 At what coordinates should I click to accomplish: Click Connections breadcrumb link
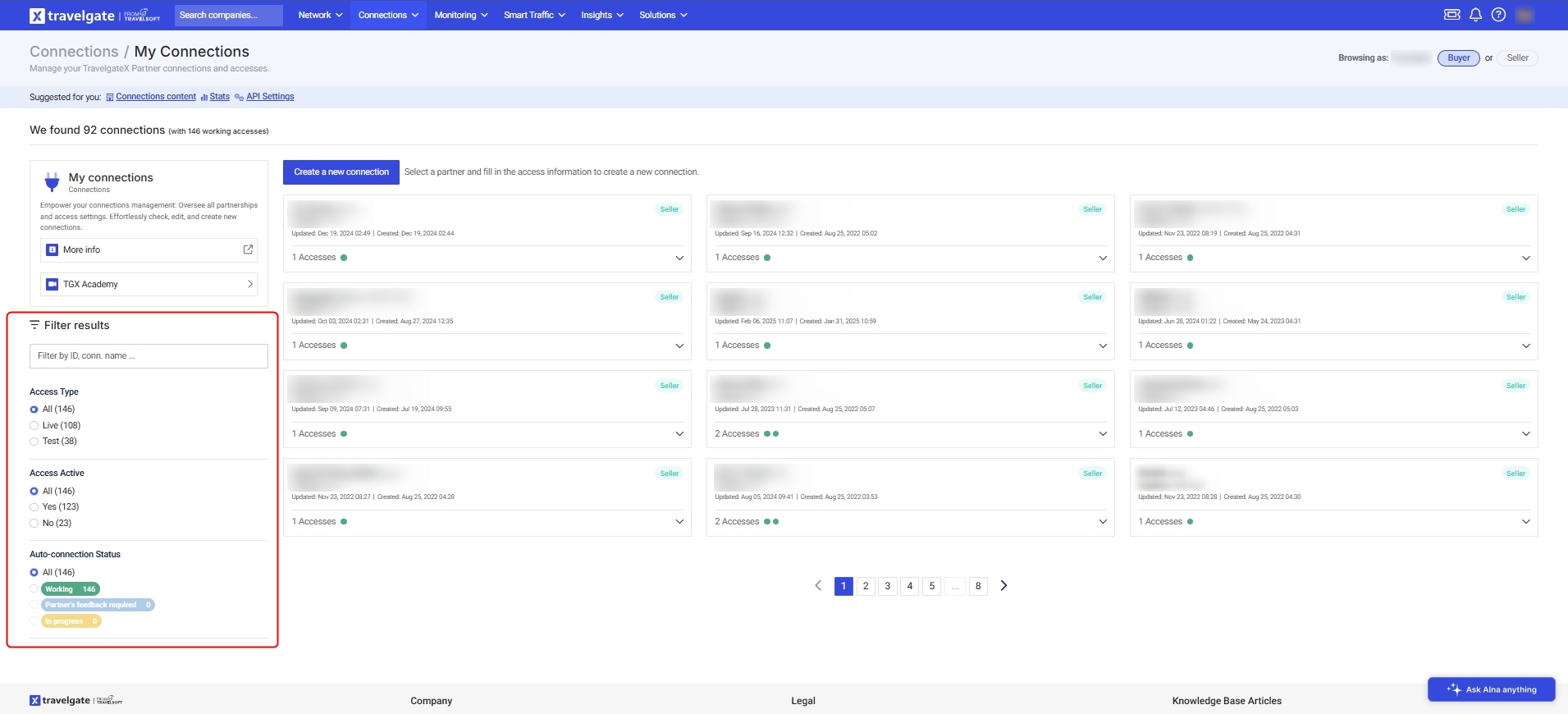pos(74,52)
